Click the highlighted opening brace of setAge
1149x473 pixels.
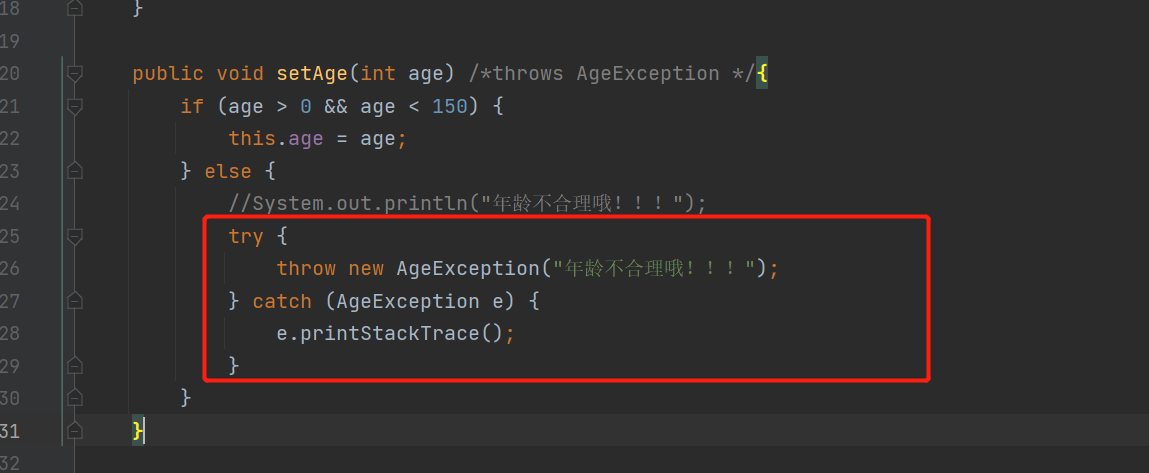pyautogui.click(x=762, y=73)
